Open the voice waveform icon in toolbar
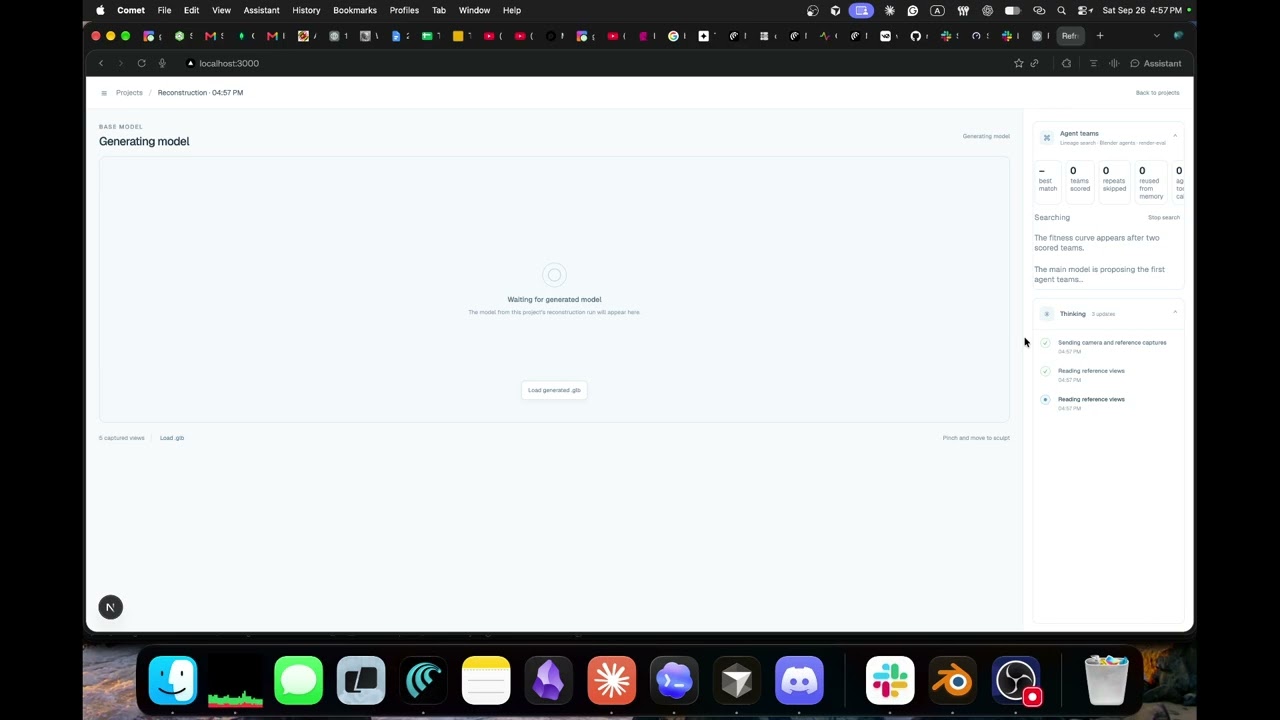This screenshot has height=720, width=1280. 1114,63
